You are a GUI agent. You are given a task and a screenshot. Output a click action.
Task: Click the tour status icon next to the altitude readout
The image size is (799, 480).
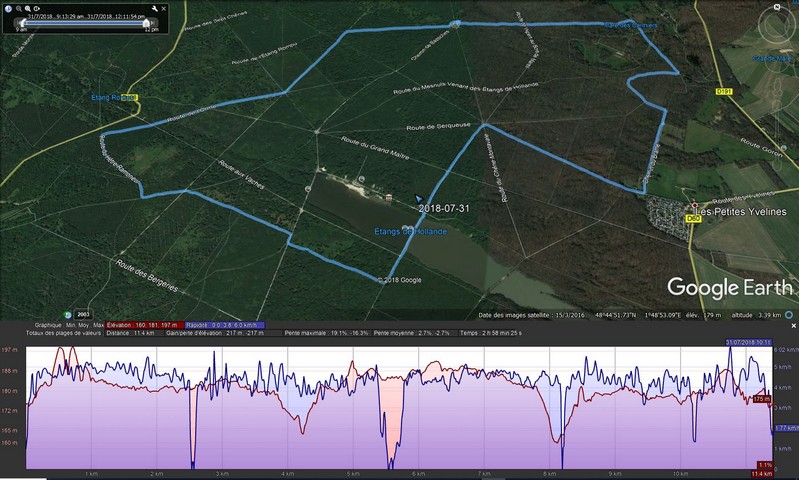pyautogui.click(x=789, y=315)
